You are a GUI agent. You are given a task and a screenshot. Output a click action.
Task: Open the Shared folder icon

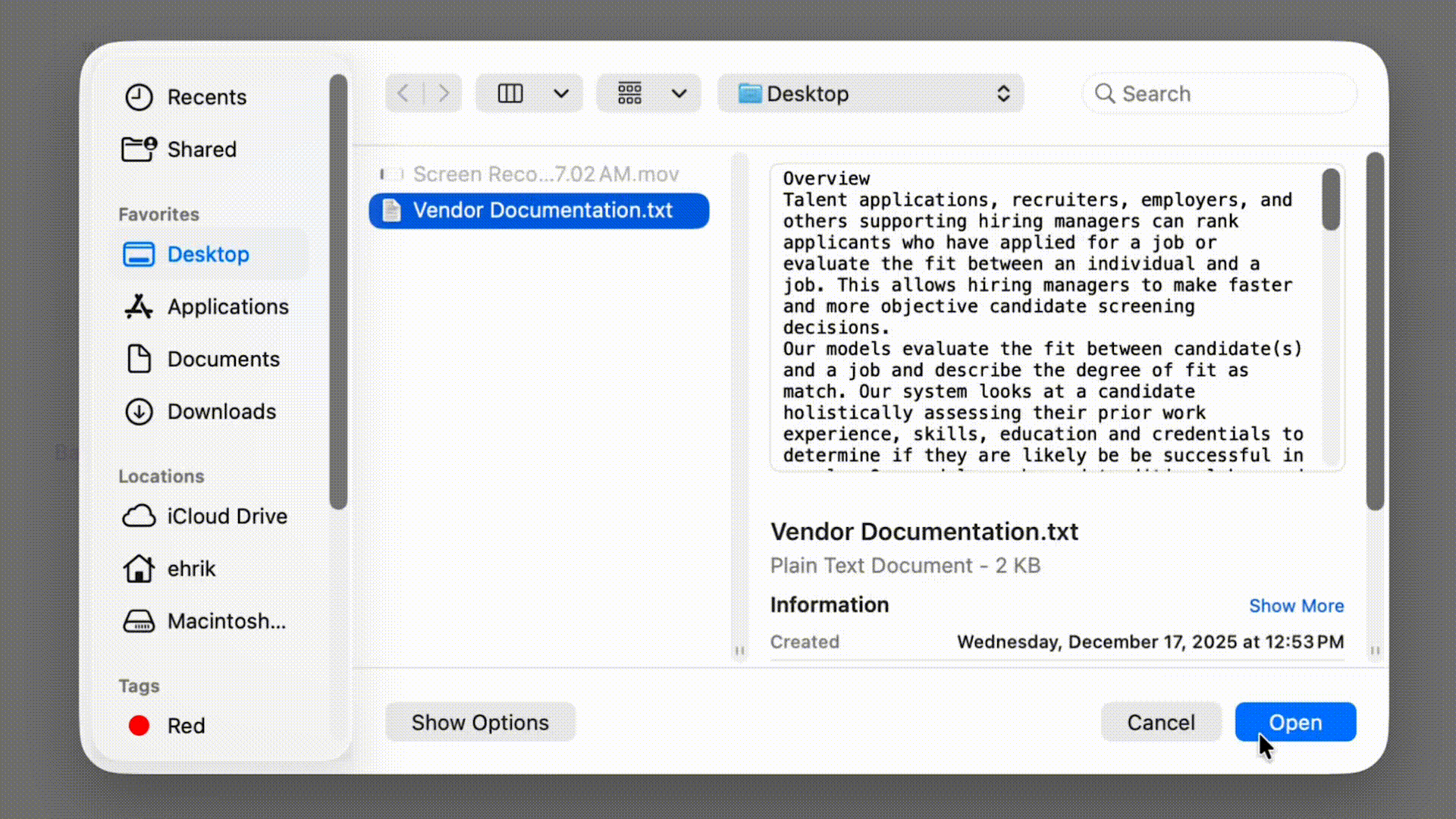(x=139, y=149)
